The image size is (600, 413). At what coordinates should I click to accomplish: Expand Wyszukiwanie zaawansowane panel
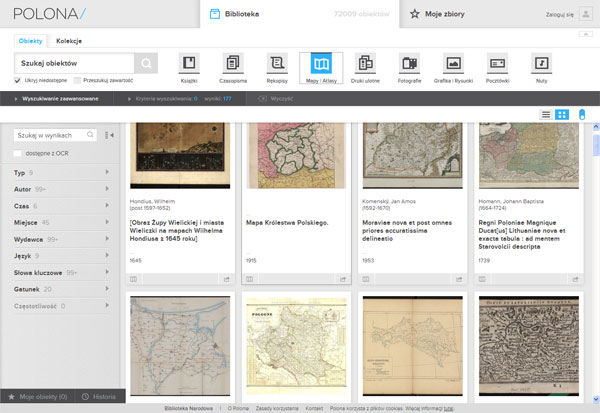pos(57,99)
